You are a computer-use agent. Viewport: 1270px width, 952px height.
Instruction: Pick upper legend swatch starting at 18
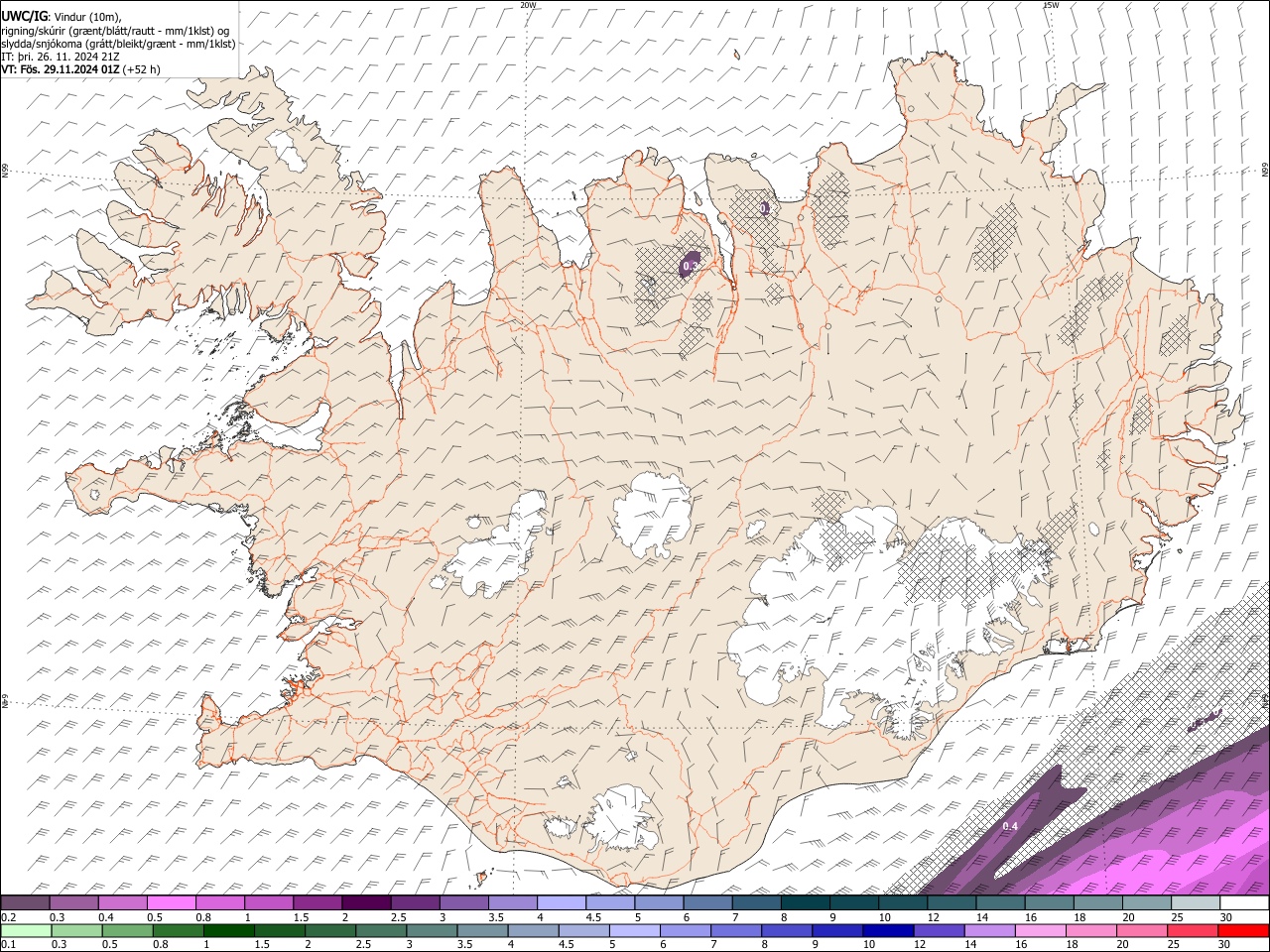[1097, 903]
